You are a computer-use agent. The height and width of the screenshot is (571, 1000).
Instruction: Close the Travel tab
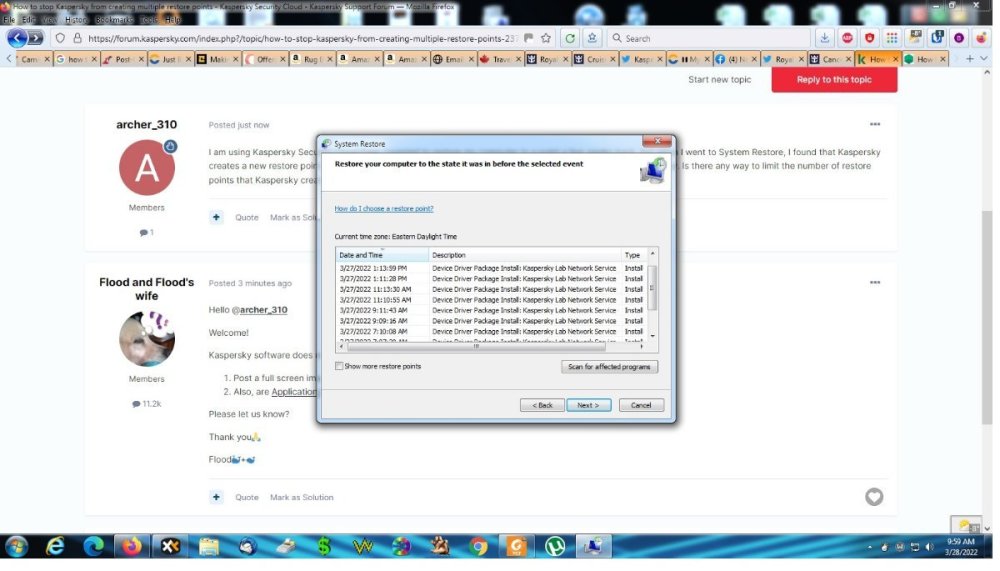coord(518,59)
